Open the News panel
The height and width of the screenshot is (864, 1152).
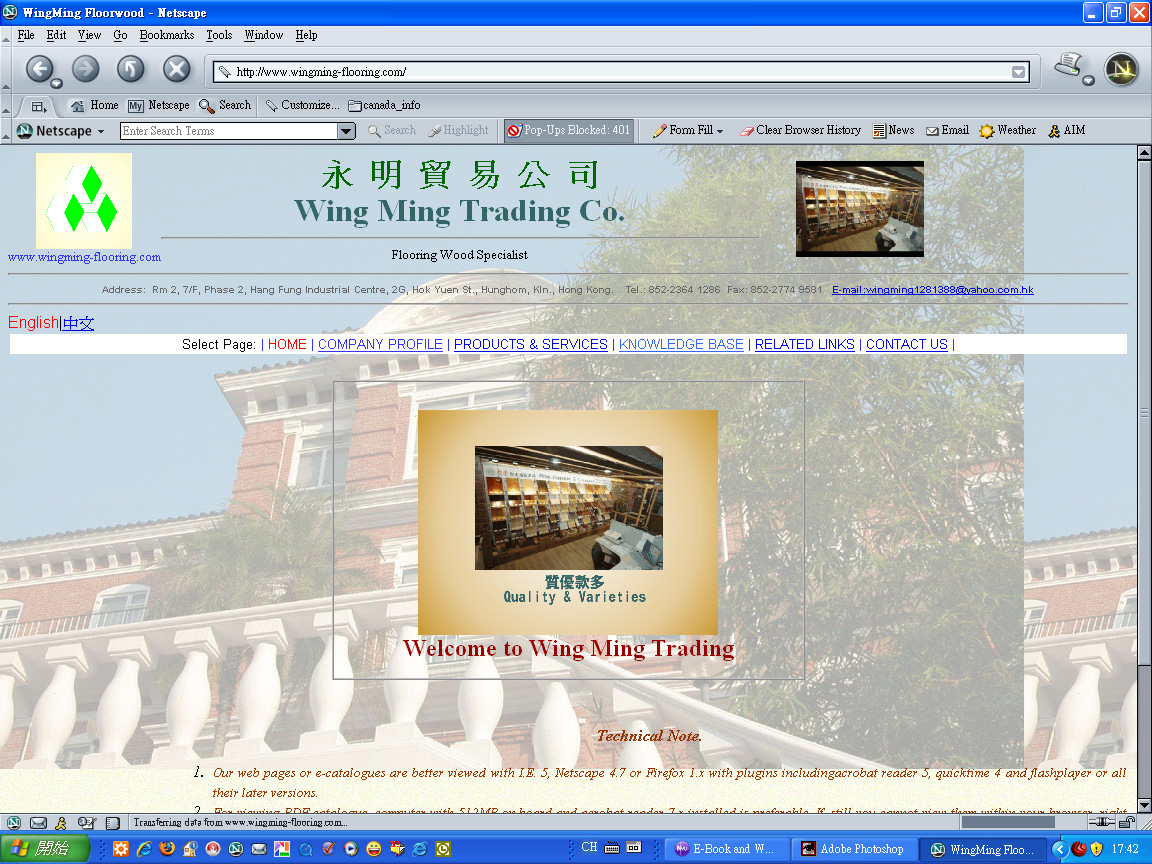(894, 130)
